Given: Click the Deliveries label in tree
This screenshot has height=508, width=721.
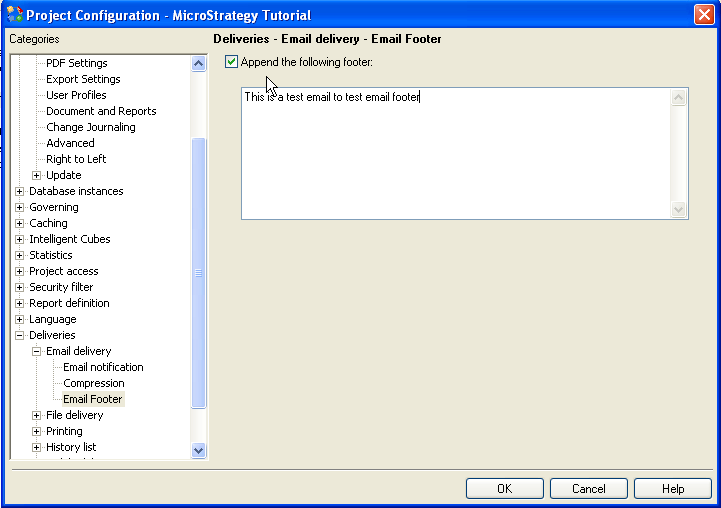Looking at the screenshot, I should point(52,335).
